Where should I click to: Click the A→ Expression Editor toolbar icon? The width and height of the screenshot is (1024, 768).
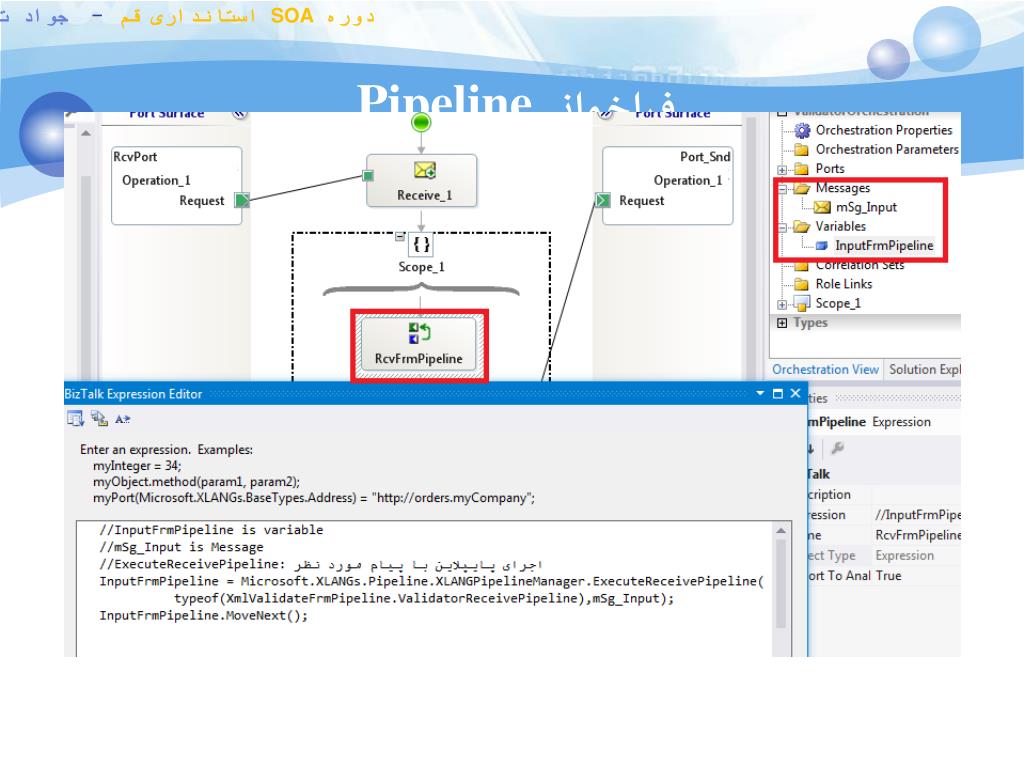[x=123, y=419]
